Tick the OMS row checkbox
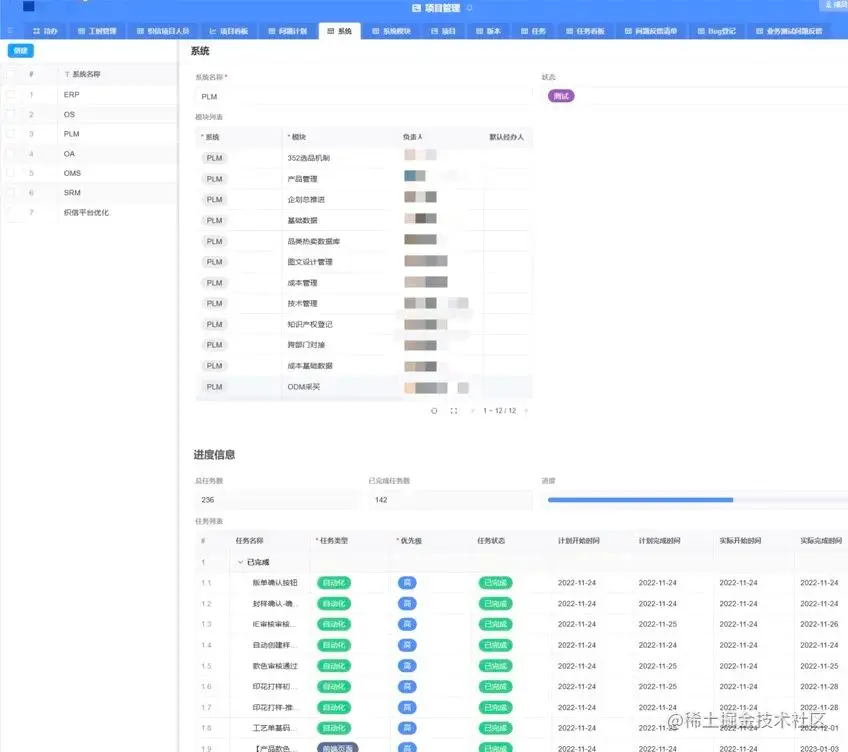Image resolution: width=848 pixels, height=752 pixels. click(x=10, y=173)
